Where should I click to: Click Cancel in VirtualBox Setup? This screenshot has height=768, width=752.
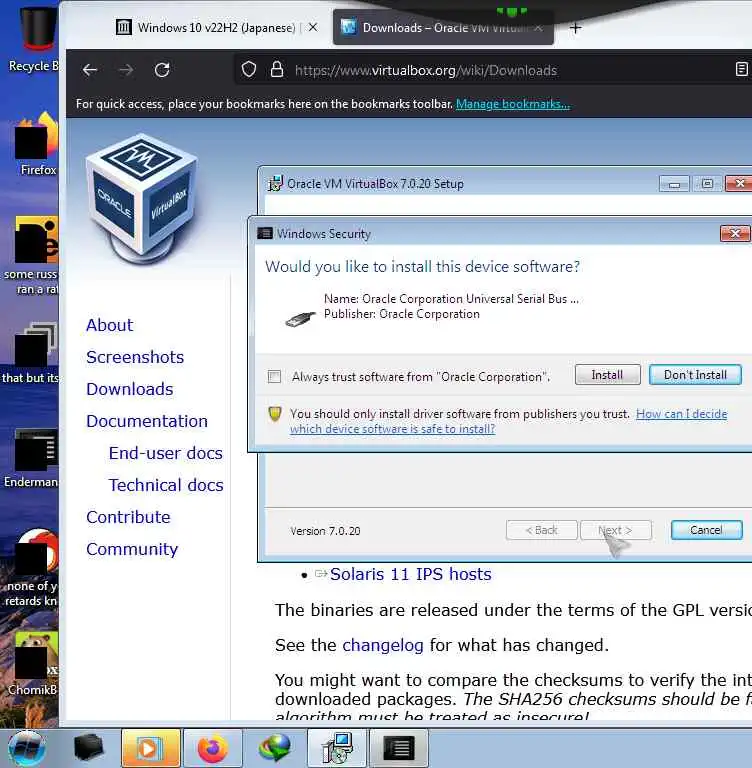[x=706, y=530]
